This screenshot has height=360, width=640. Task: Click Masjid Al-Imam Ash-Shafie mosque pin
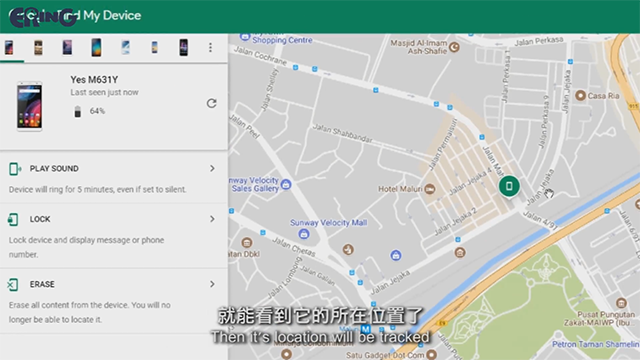(454, 47)
